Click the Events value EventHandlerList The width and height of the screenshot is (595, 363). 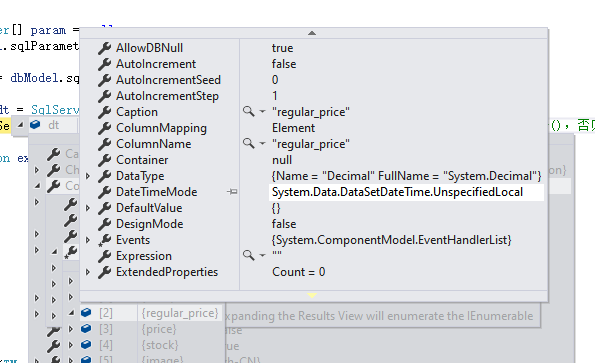pyautogui.click(x=392, y=240)
